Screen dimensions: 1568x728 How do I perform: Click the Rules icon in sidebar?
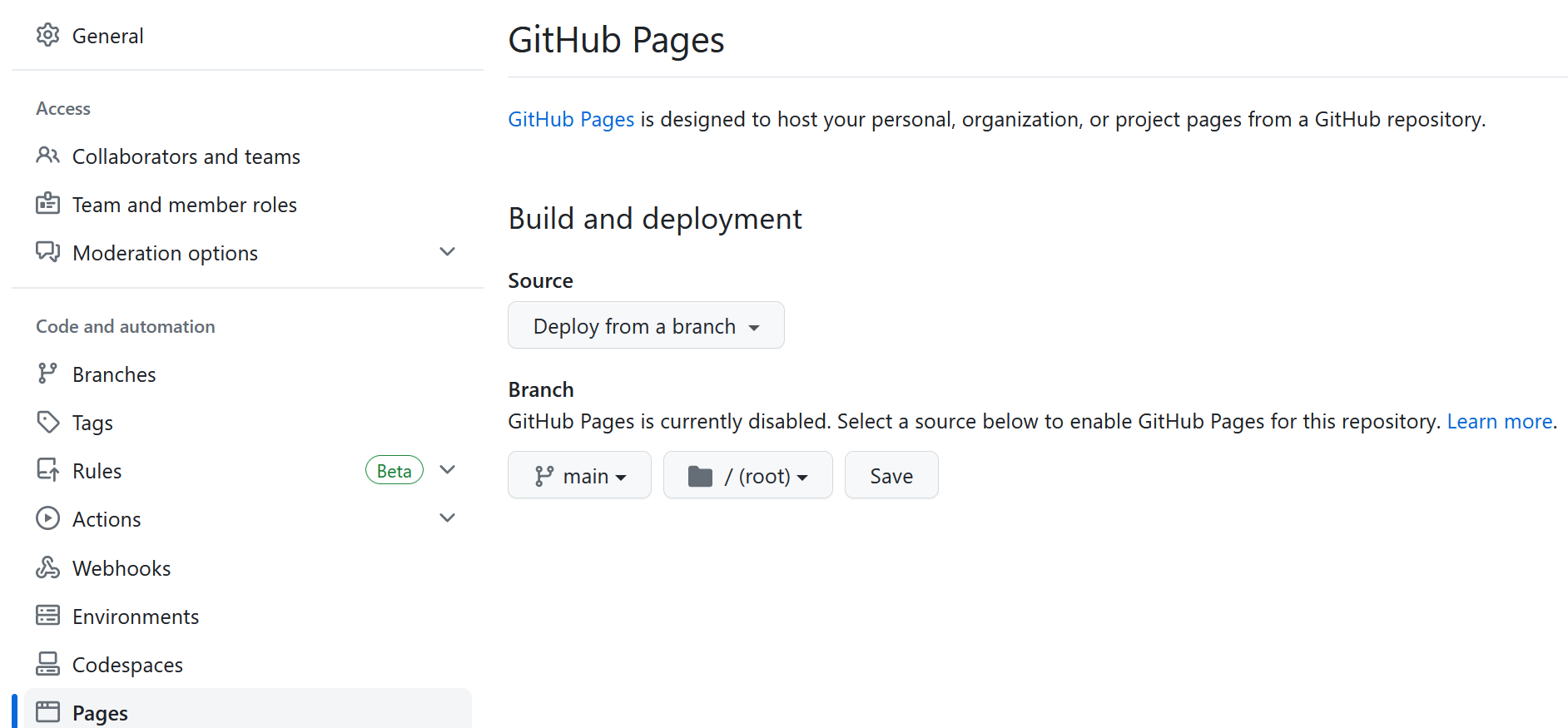(x=47, y=470)
